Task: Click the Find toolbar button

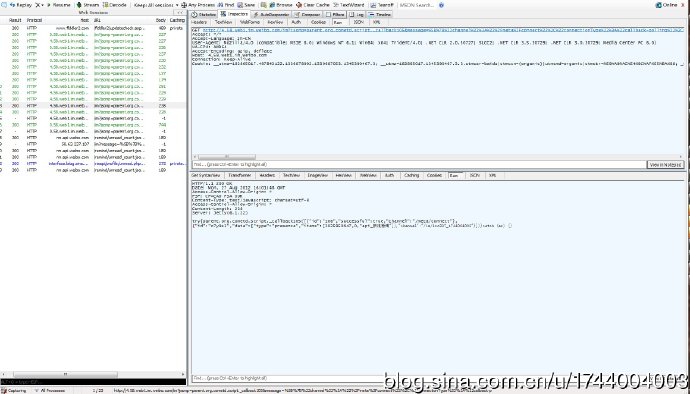Action: coord(226,5)
